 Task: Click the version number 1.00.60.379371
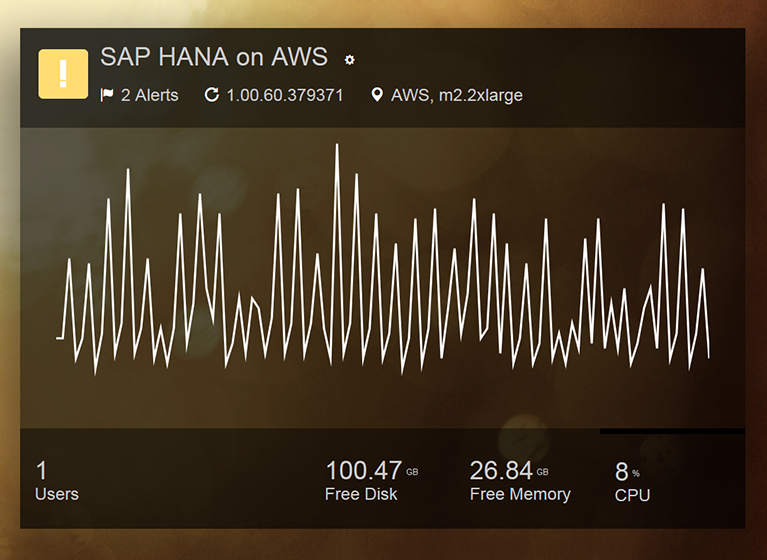(285, 95)
